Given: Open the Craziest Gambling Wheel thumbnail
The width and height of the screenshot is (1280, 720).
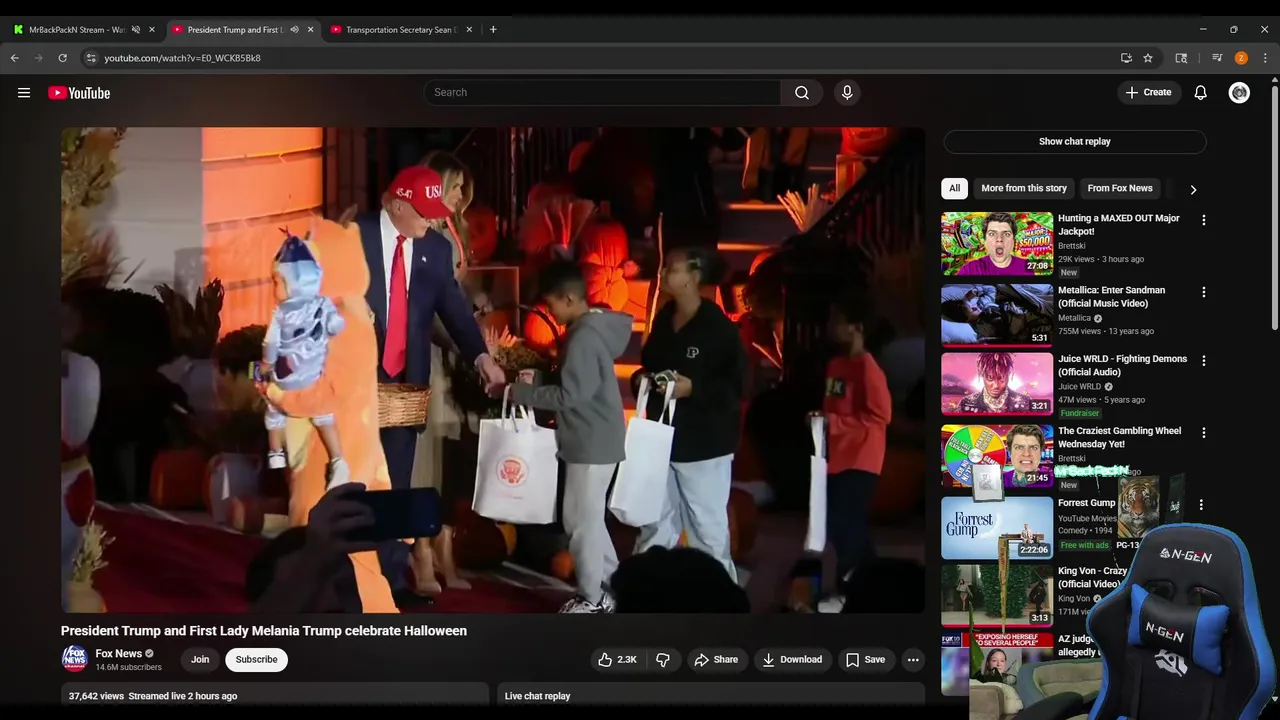Looking at the screenshot, I should (x=997, y=456).
